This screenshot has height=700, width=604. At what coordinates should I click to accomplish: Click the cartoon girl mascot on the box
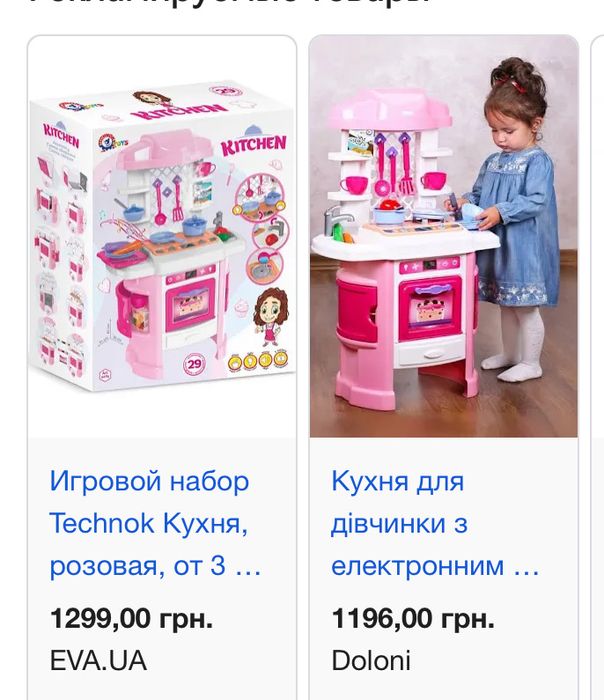click(x=271, y=316)
